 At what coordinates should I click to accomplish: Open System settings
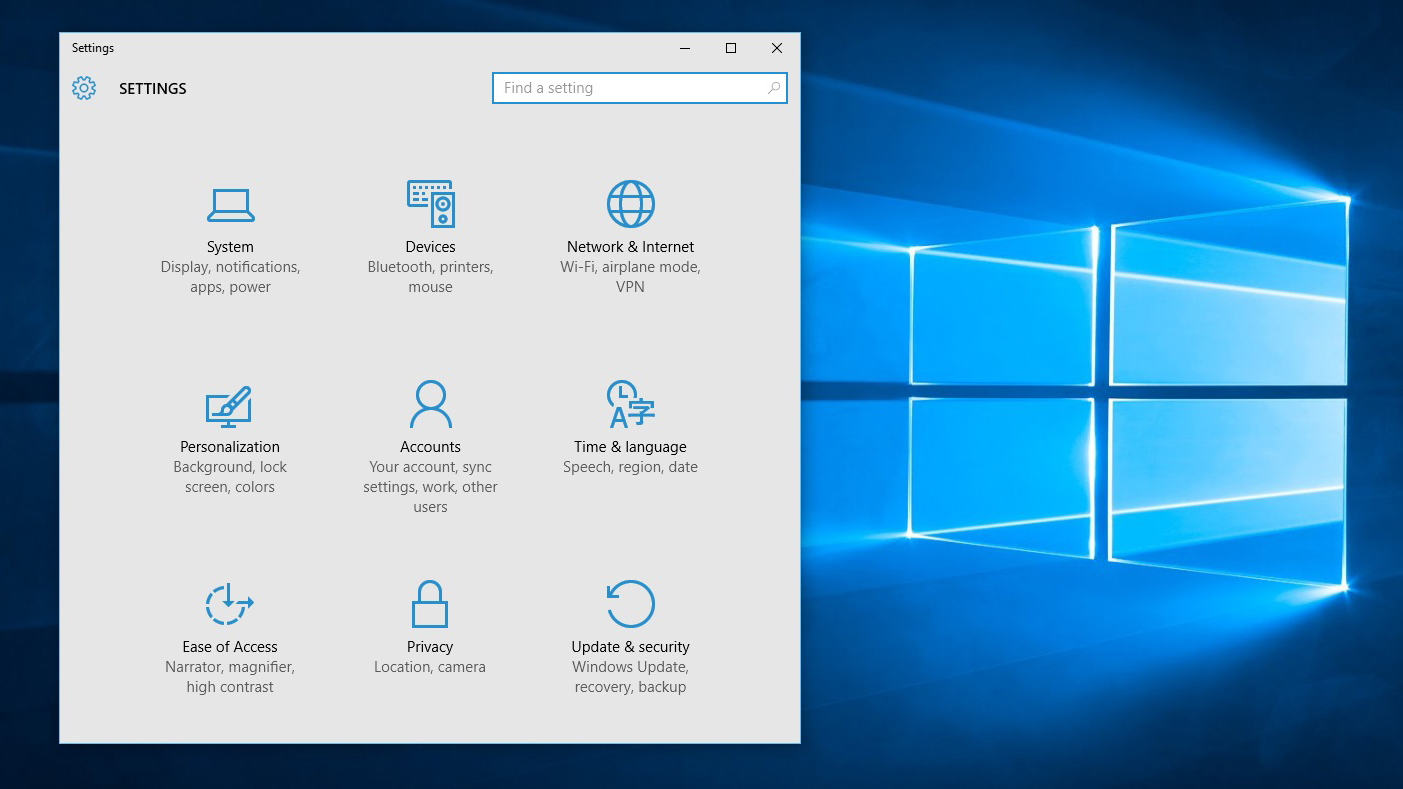click(230, 220)
